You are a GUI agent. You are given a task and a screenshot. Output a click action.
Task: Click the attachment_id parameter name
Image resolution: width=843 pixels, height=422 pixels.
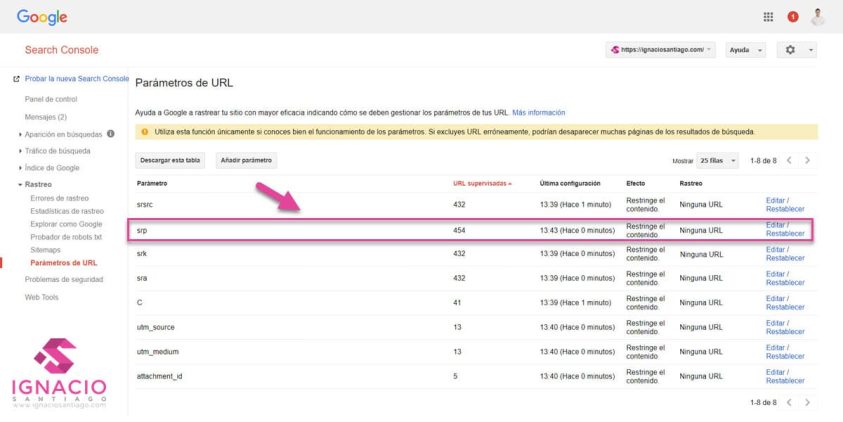(x=159, y=376)
